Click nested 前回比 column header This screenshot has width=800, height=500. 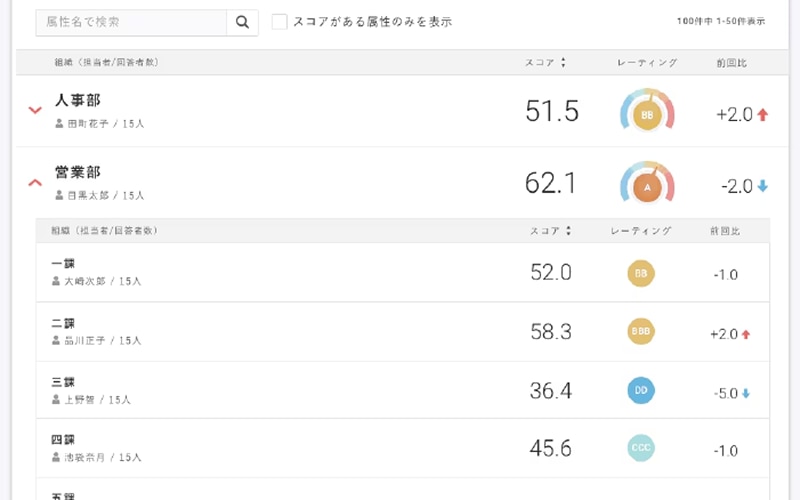(725, 231)
